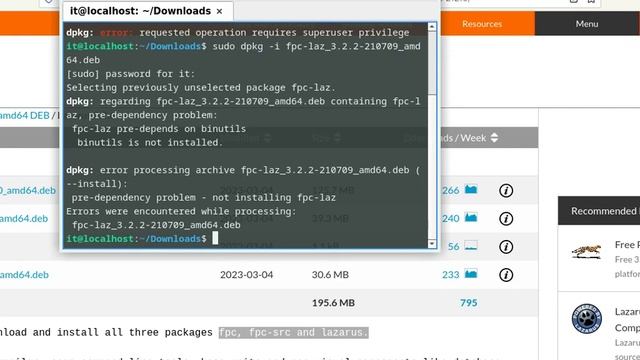Show info icon for the 240 downloads row

[x=506, y=218]
